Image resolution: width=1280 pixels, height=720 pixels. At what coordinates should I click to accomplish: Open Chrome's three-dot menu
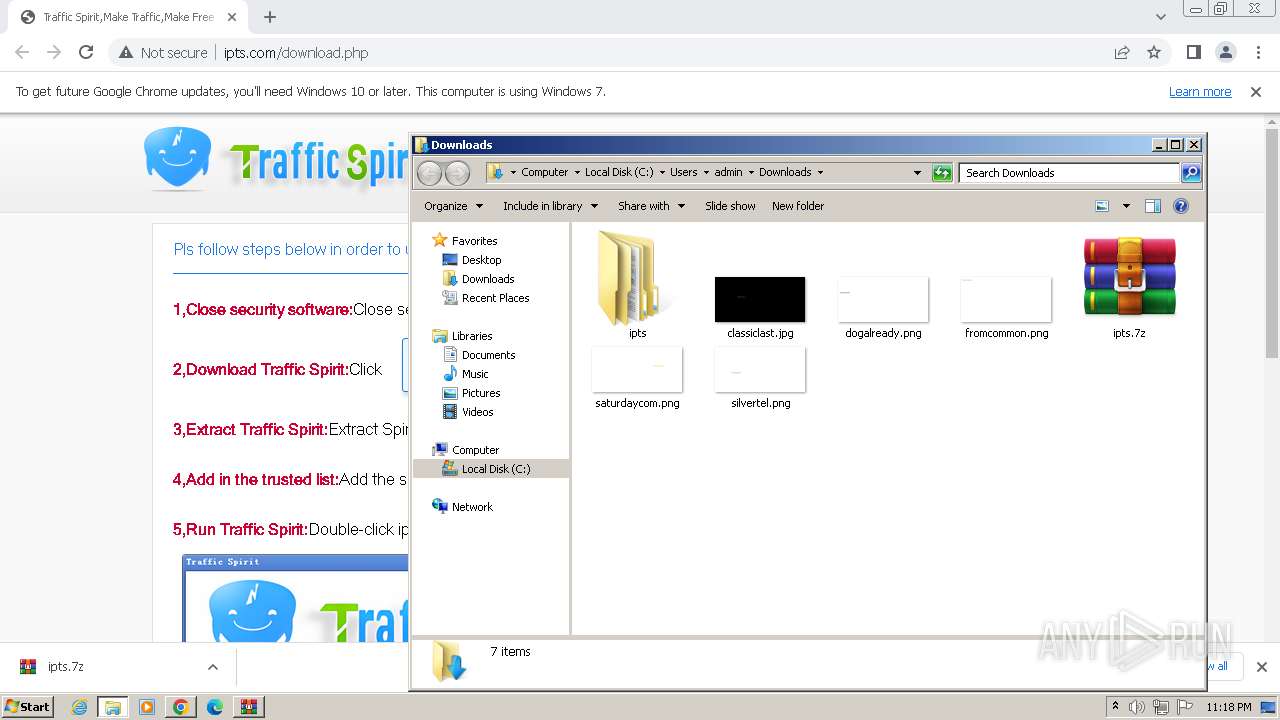[1258, 53]
